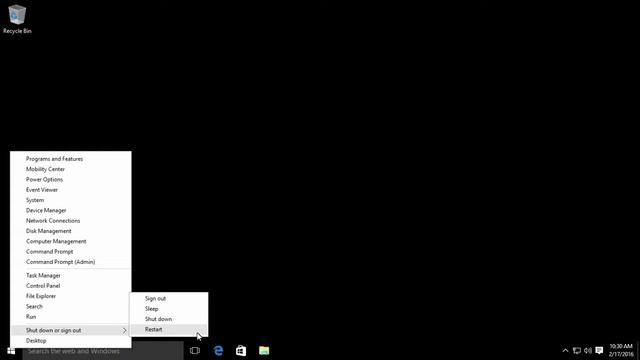
Task: Launch Microsoft Edge from the taskbar
Action: point(218,351)
